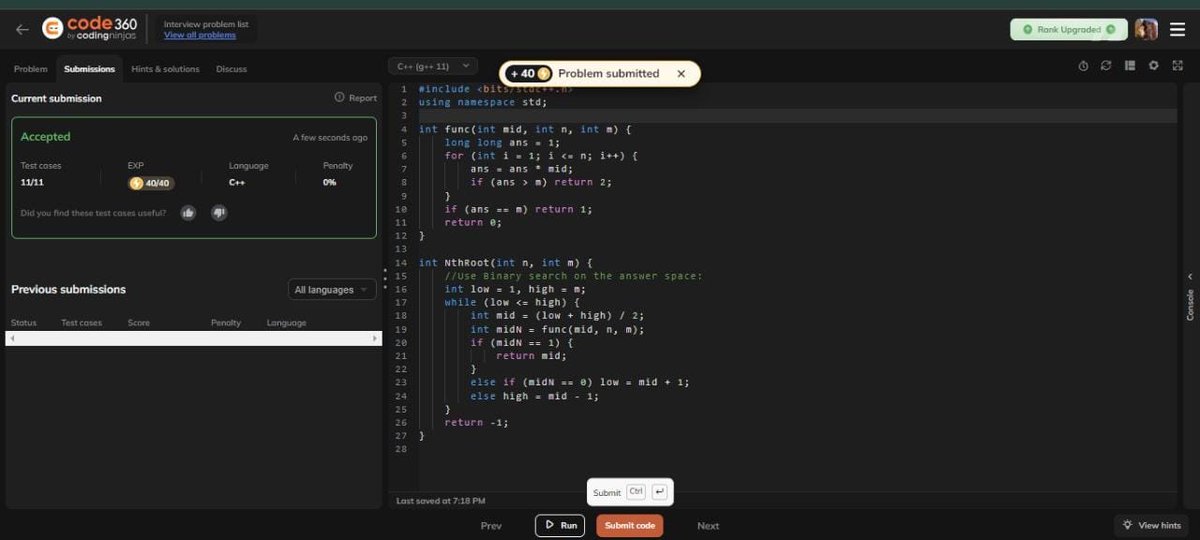Click the 0% penalty value
Viewport: 1200px width, 540px height.
coord(329,183)
